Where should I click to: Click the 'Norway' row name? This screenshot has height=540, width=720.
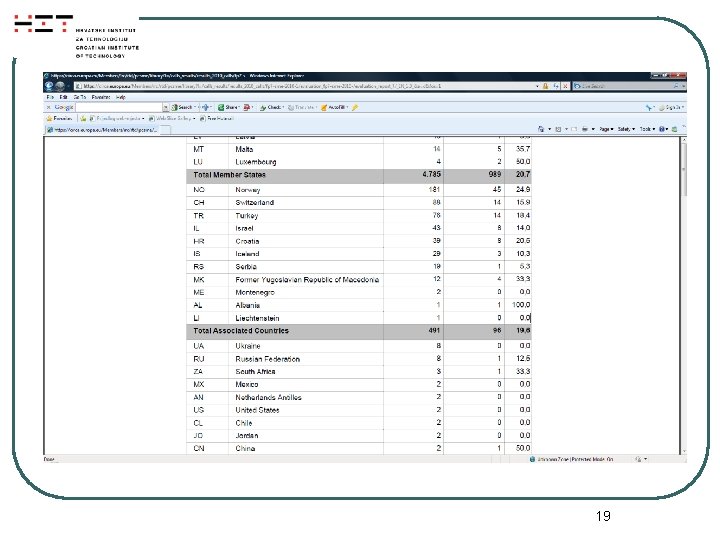248,190
